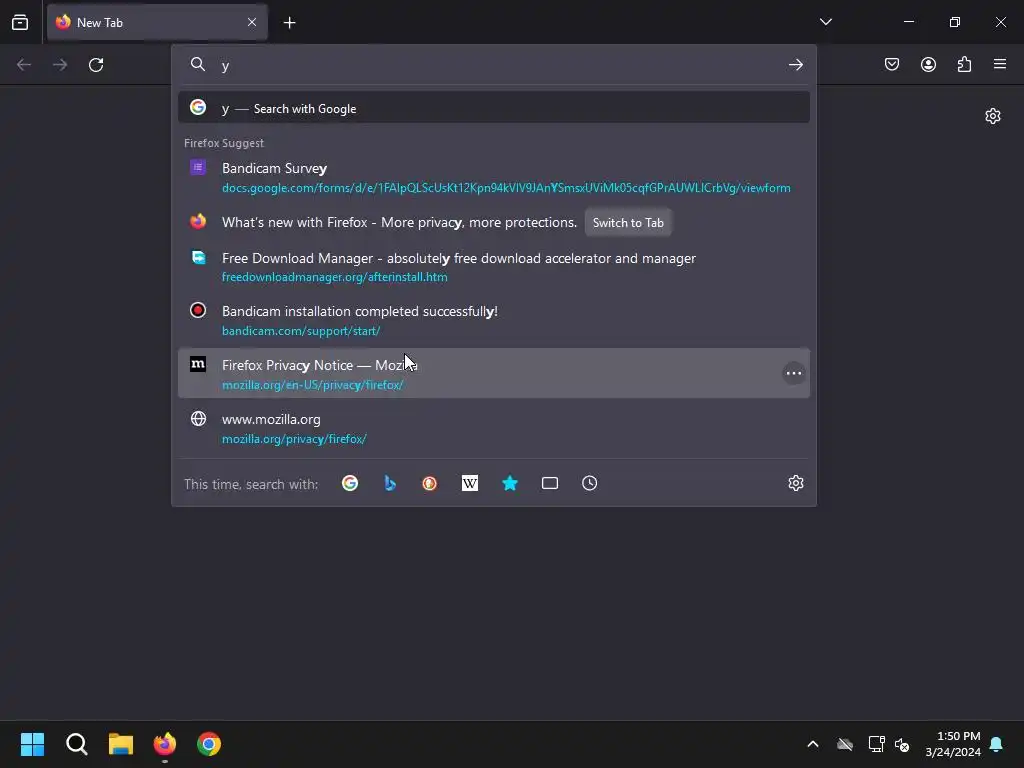This screenshot has height=768, width=1024.
Task: Click Bandicam Survey purple form icon
Action: click(x=198, y=167)
